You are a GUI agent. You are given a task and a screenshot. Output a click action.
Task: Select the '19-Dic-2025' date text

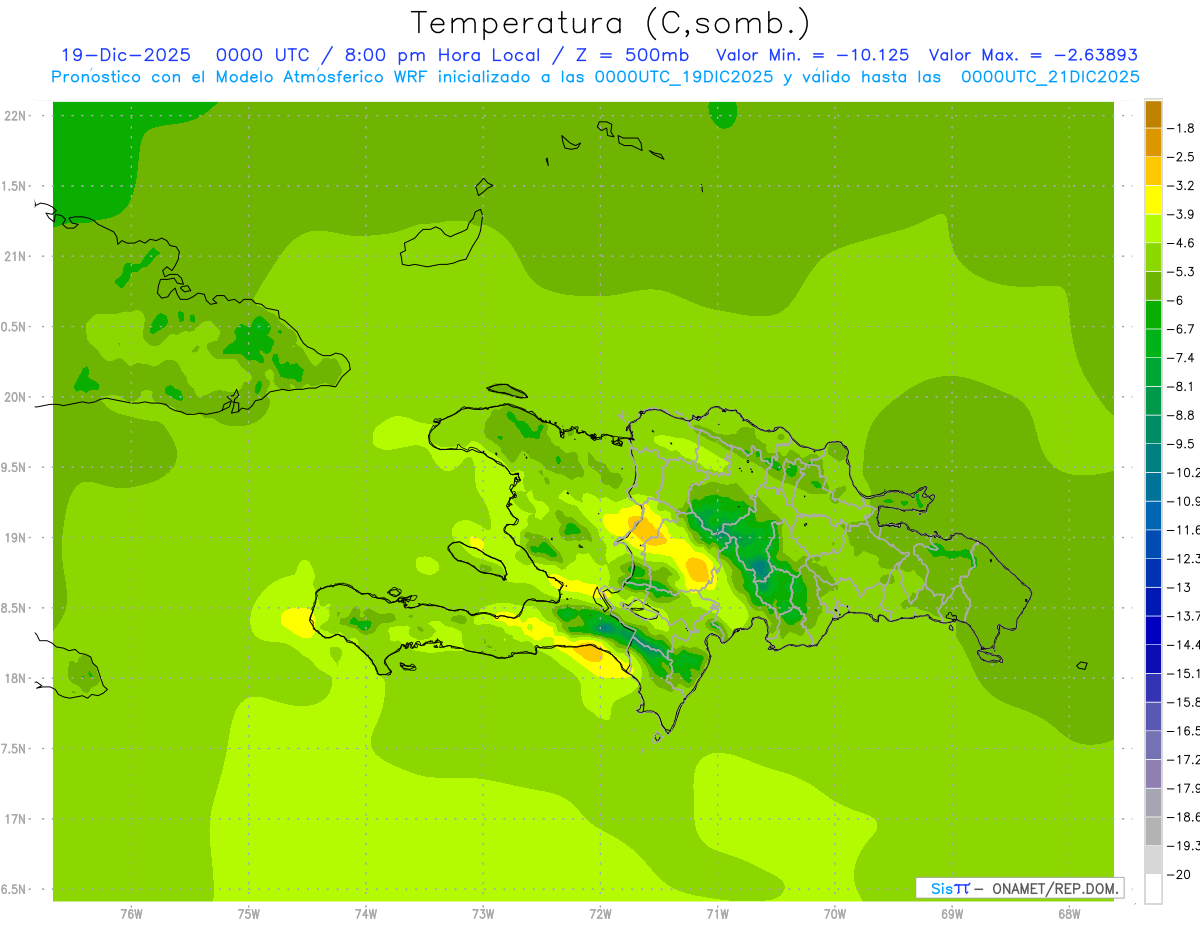coord(126,55)
